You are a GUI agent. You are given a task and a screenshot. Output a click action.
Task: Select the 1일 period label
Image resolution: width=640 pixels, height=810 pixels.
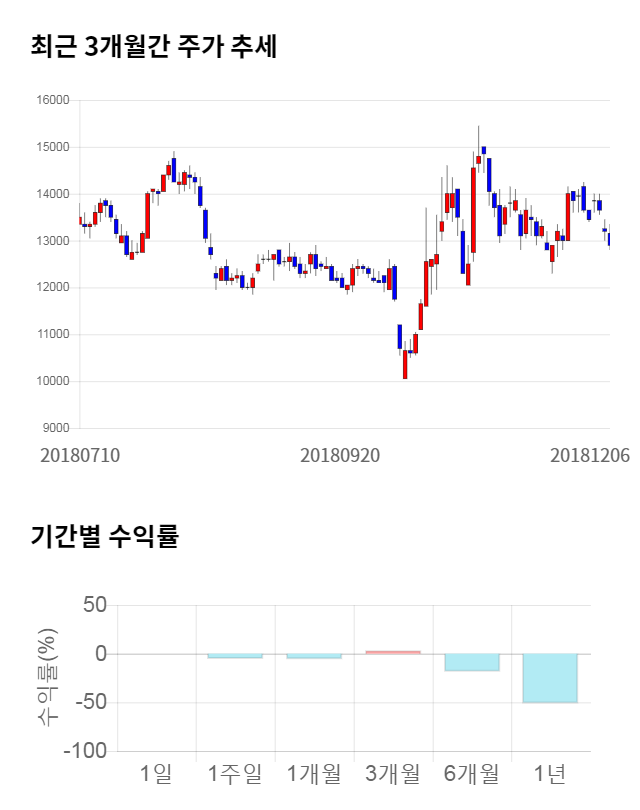pyautogui.click(x=156, y=773)
